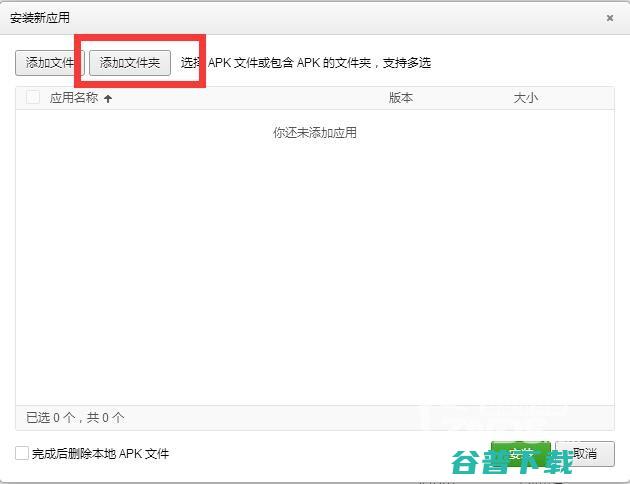This screenshot has height=484, width=630.
Task: Cancel the dialog with 取消
Action: click(x=584, y=454)
